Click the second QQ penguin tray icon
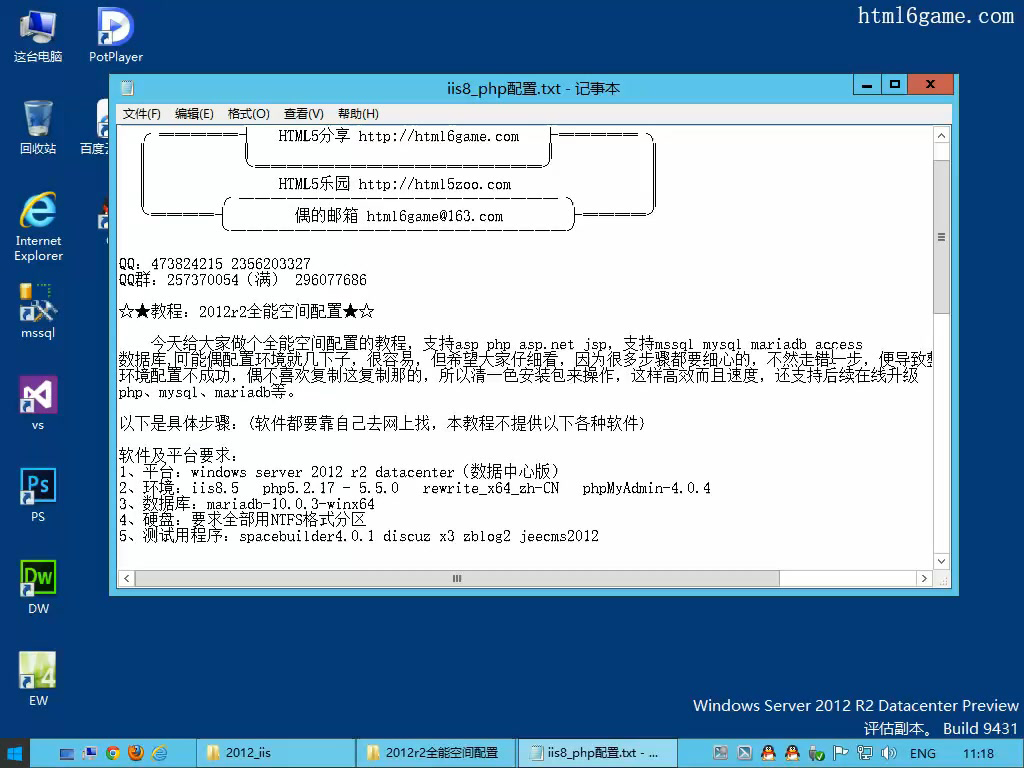Image resolution: width=1024 pixels, height=768 pixels. 792,753
